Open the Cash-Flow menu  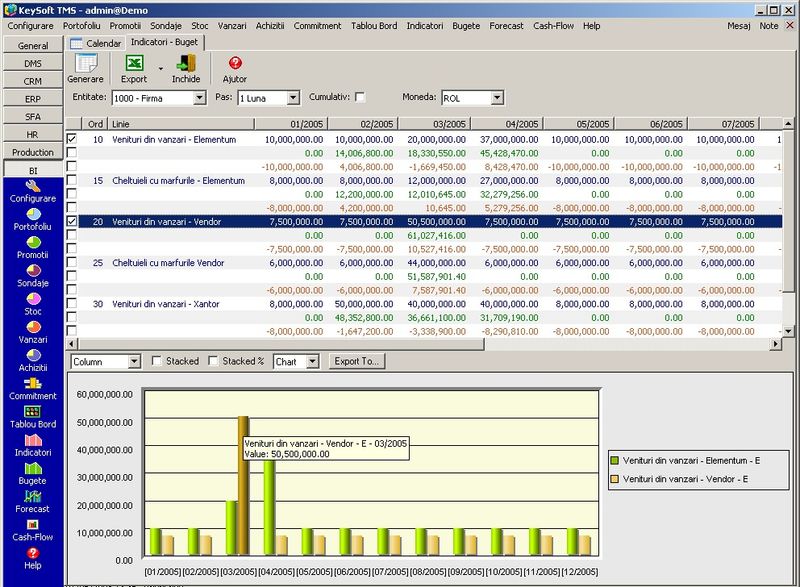coord(553,25)
